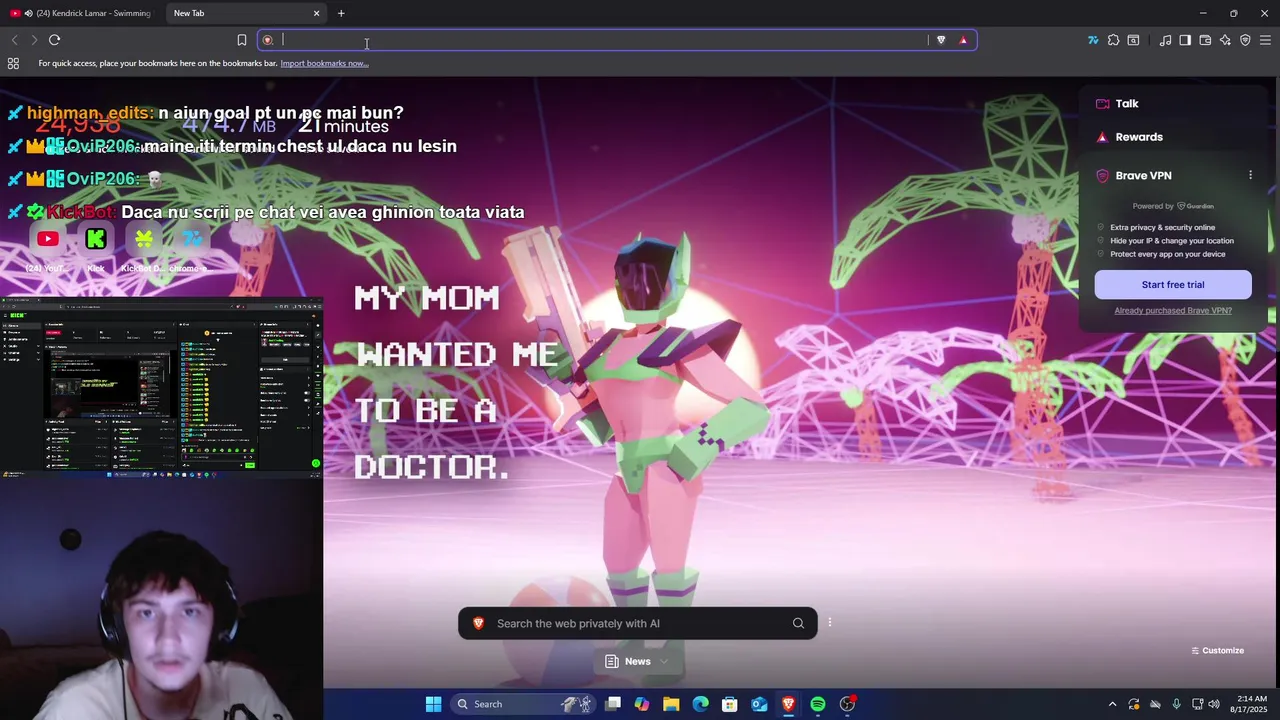Click the microphone tray icon
This screenshot has width=1280, height=720.
(x=1176, y=704)
